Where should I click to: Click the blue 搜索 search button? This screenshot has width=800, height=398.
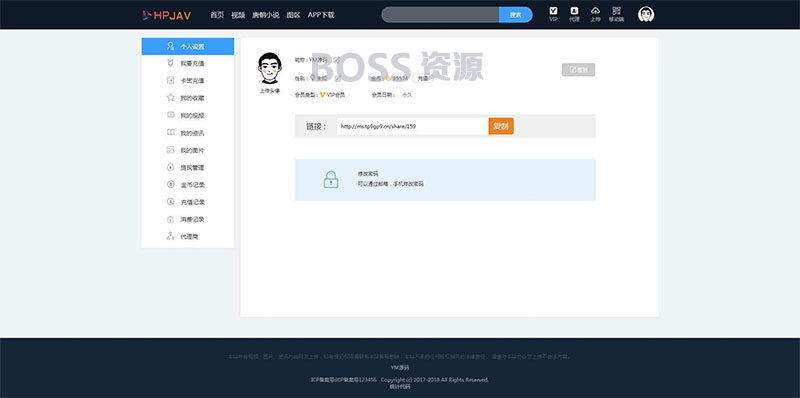click(x=515, y=15)
